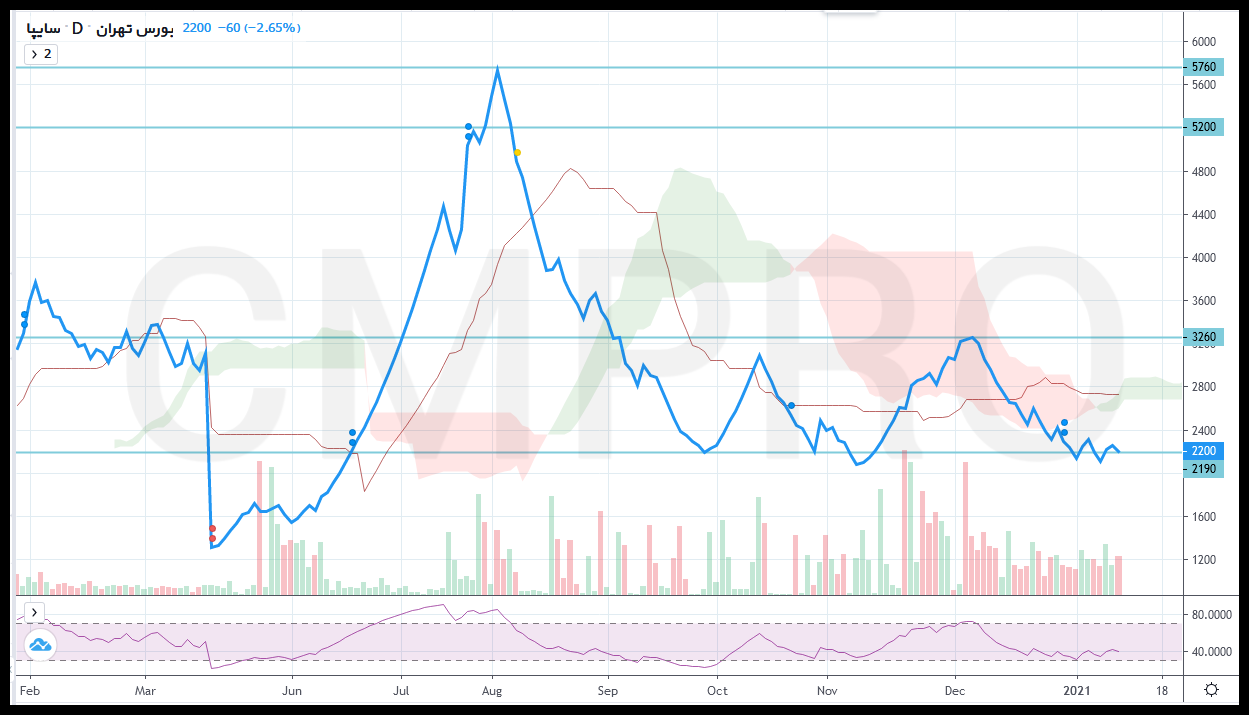Click the Jun label on the time axis
This screenshot has height=715, width=1249.
[x=292, y=690]
